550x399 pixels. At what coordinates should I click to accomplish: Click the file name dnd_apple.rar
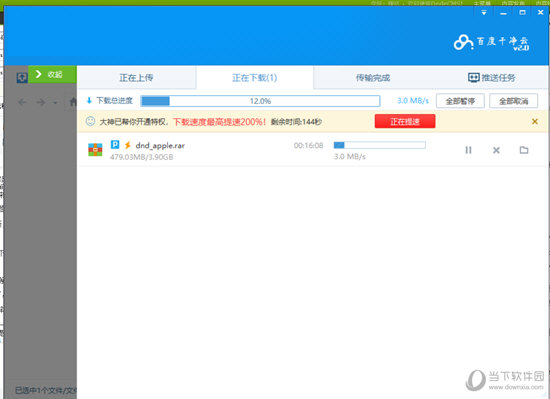point(160,145)
